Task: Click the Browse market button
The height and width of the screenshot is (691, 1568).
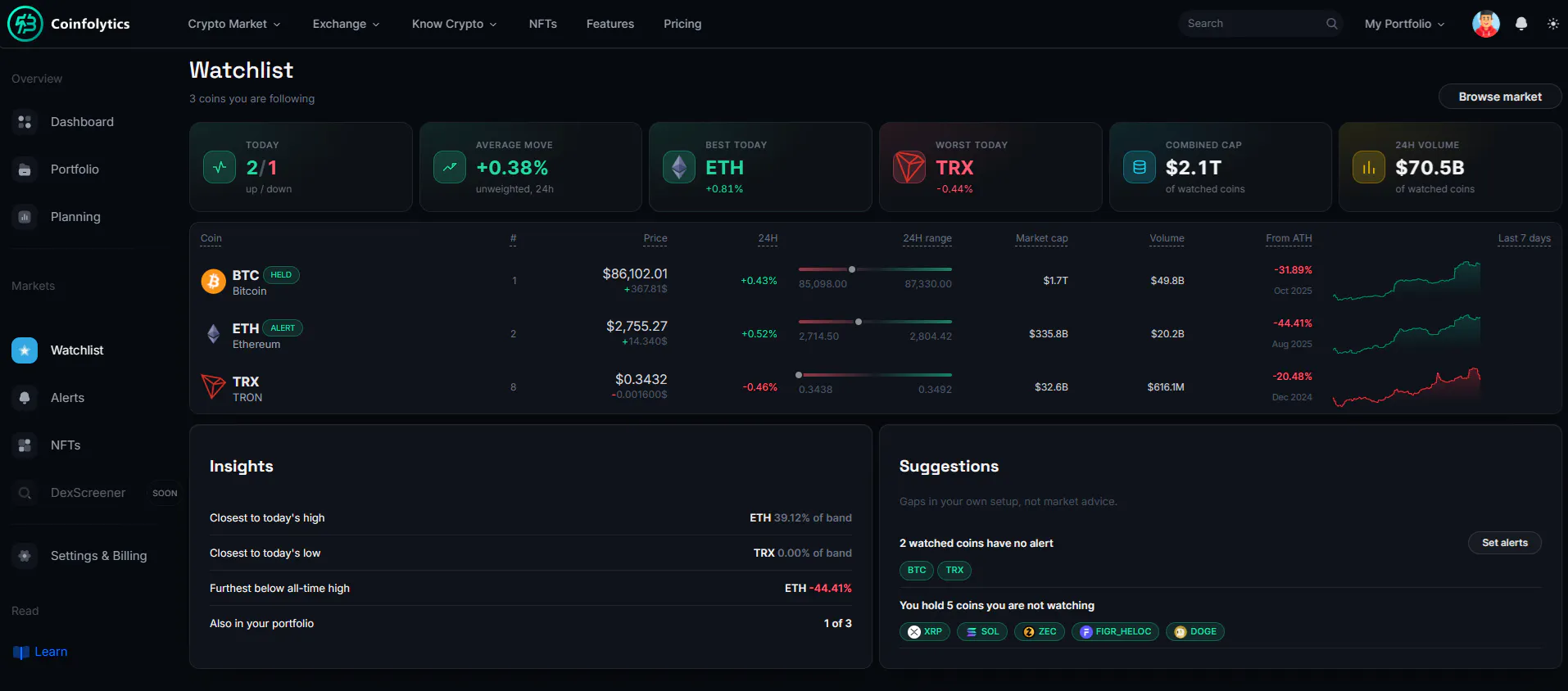Action: (x=1500, y=97)
